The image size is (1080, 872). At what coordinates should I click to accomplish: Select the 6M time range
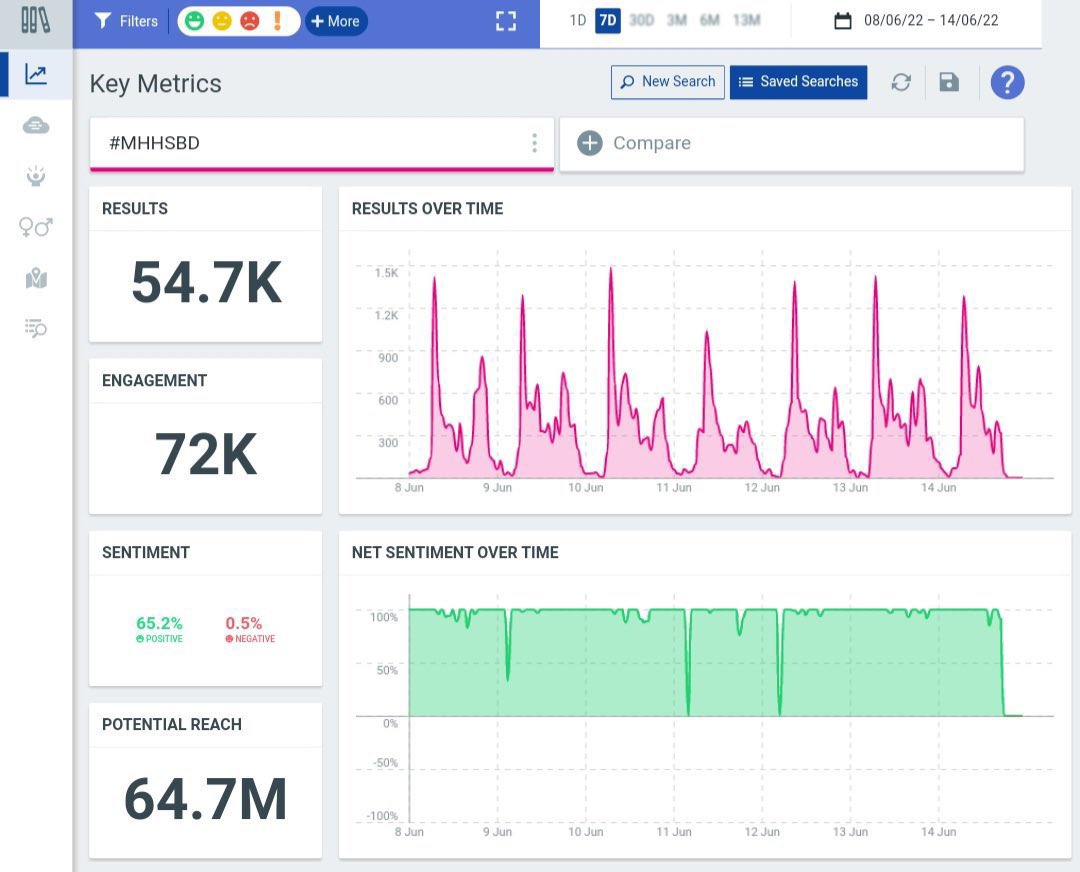[x=709, y=20]
